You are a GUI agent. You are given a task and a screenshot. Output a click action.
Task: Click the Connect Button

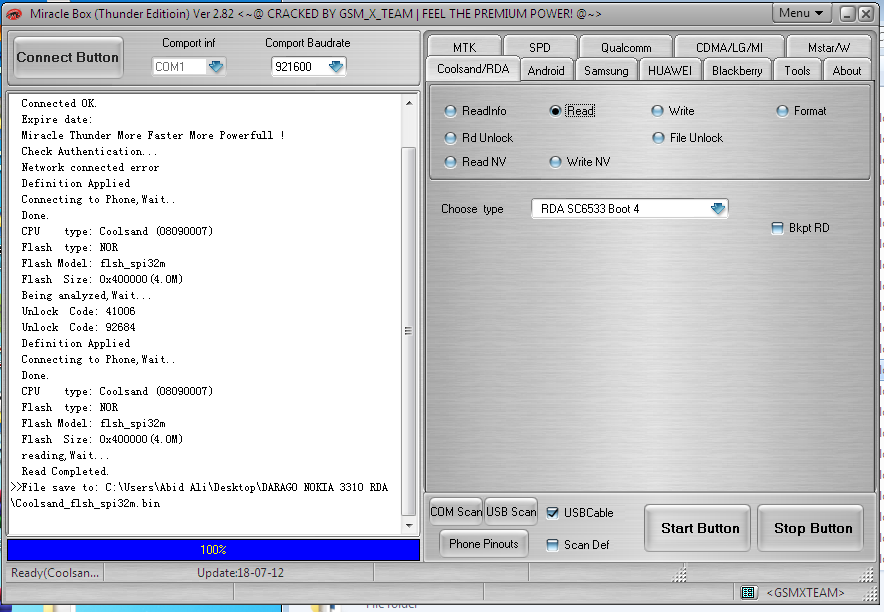pos(68,57)
